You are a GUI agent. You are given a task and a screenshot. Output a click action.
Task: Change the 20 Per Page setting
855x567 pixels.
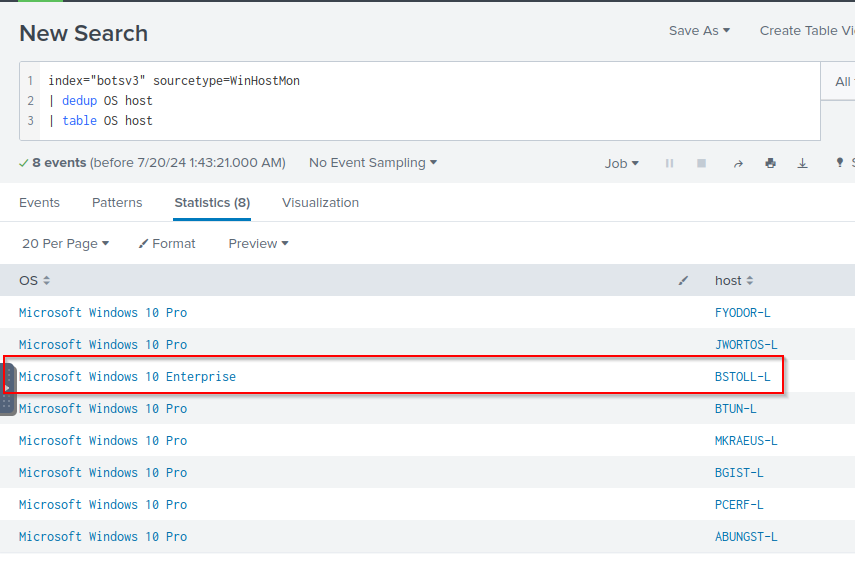(x=65, y=243)
